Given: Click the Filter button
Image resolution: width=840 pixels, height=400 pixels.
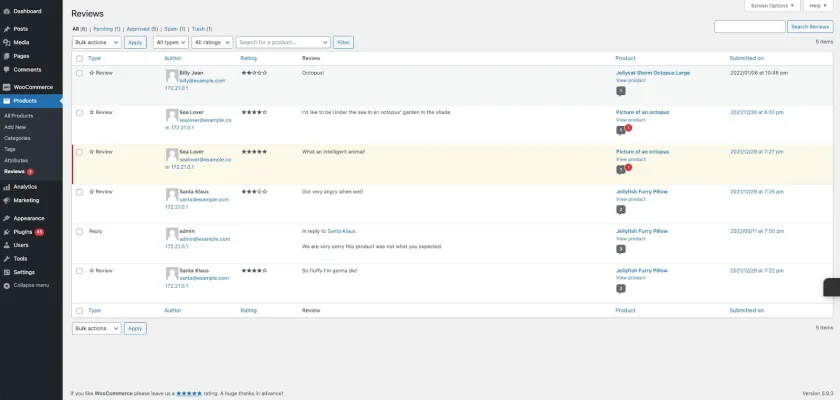Looking at the screenshot, I should (343, 42).
